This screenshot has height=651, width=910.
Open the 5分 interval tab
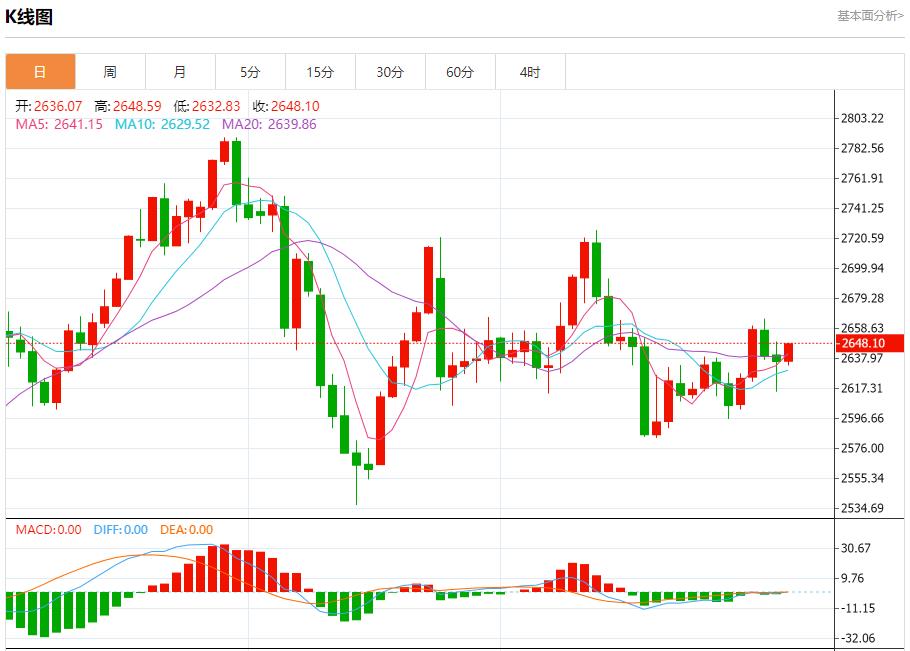point(250,72)
